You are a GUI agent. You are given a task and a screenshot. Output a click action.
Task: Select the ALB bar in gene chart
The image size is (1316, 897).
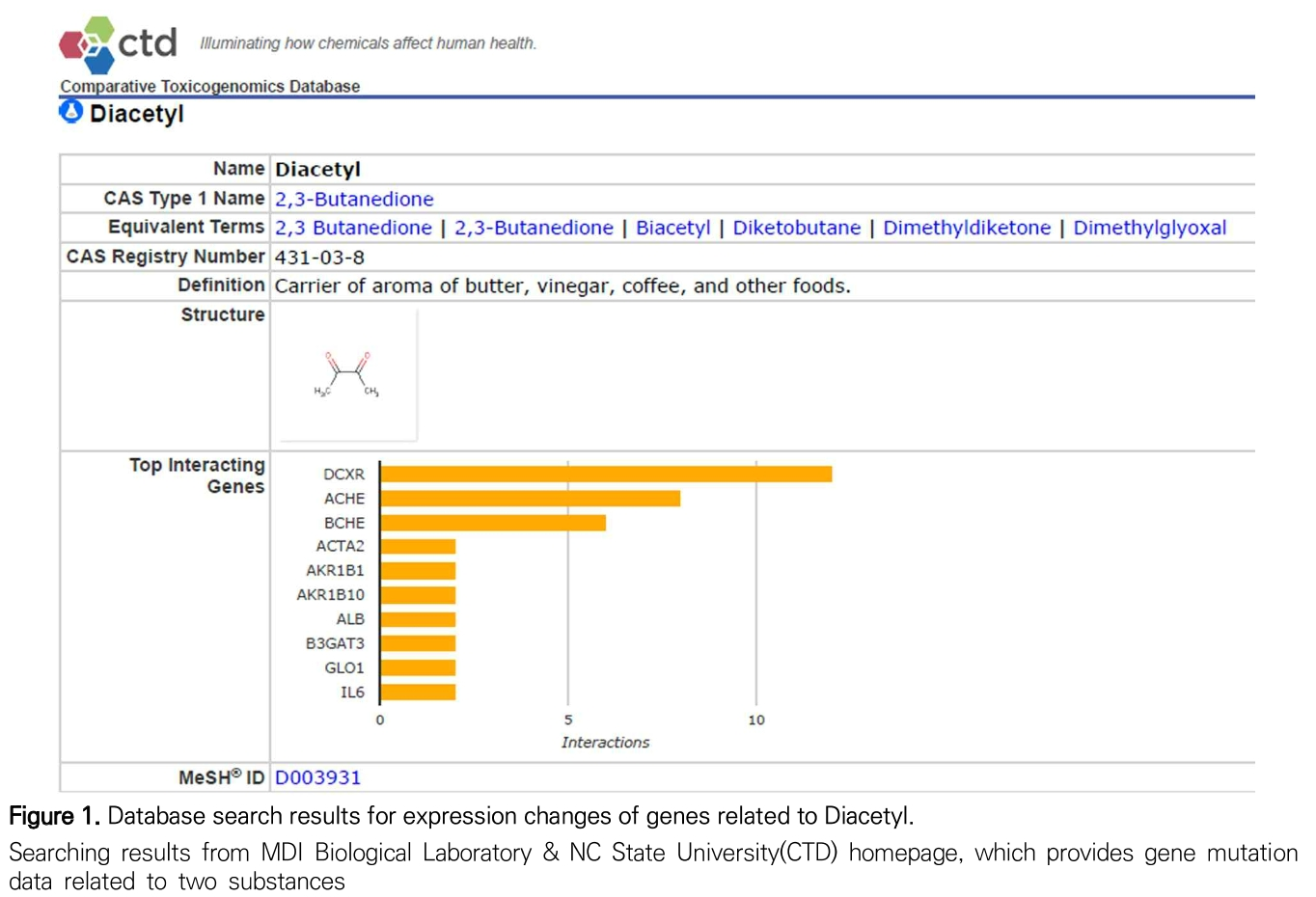[418, 619]
